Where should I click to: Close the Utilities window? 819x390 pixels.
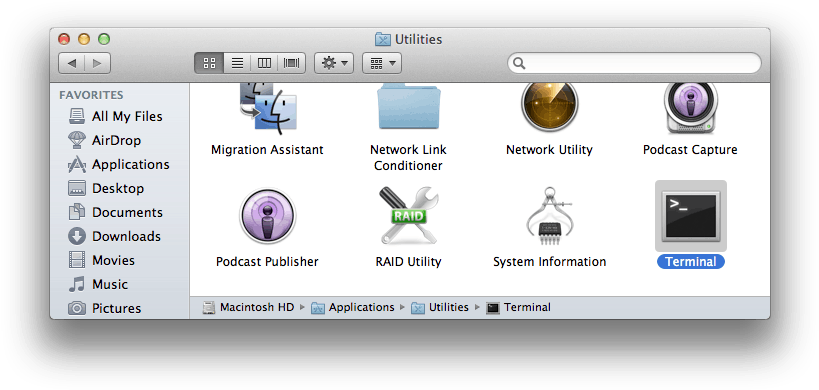coord(64,39)
